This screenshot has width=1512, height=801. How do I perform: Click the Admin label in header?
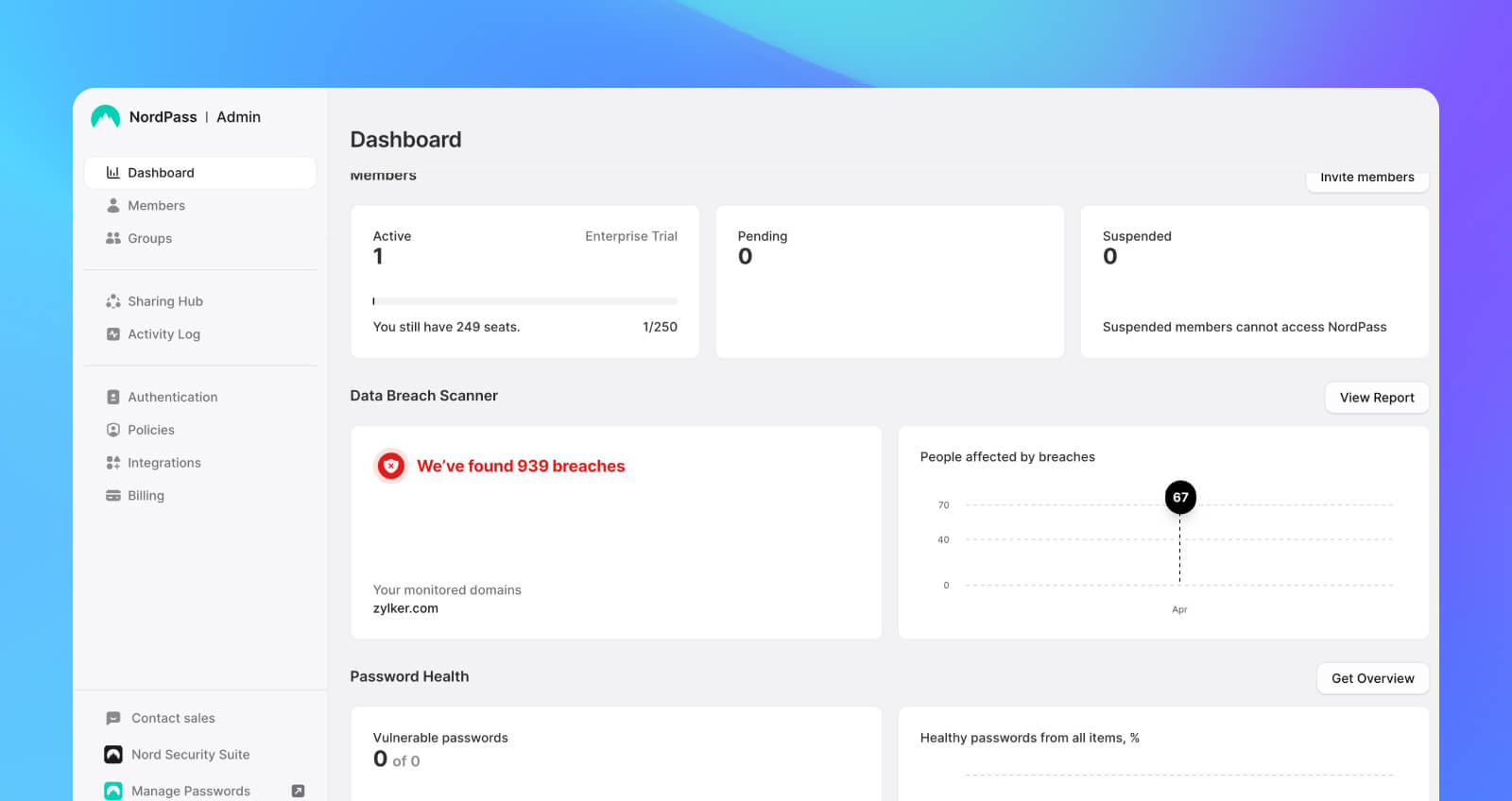(x=238, y=117)
